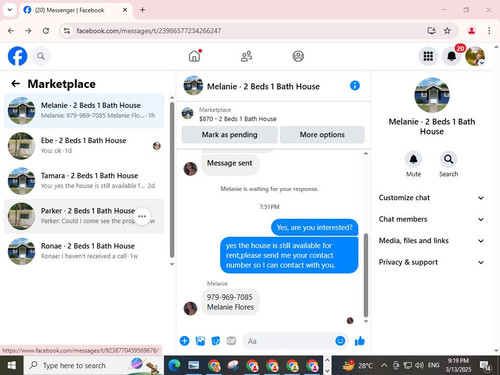Attach a photo using the image icon

point(200,341)
